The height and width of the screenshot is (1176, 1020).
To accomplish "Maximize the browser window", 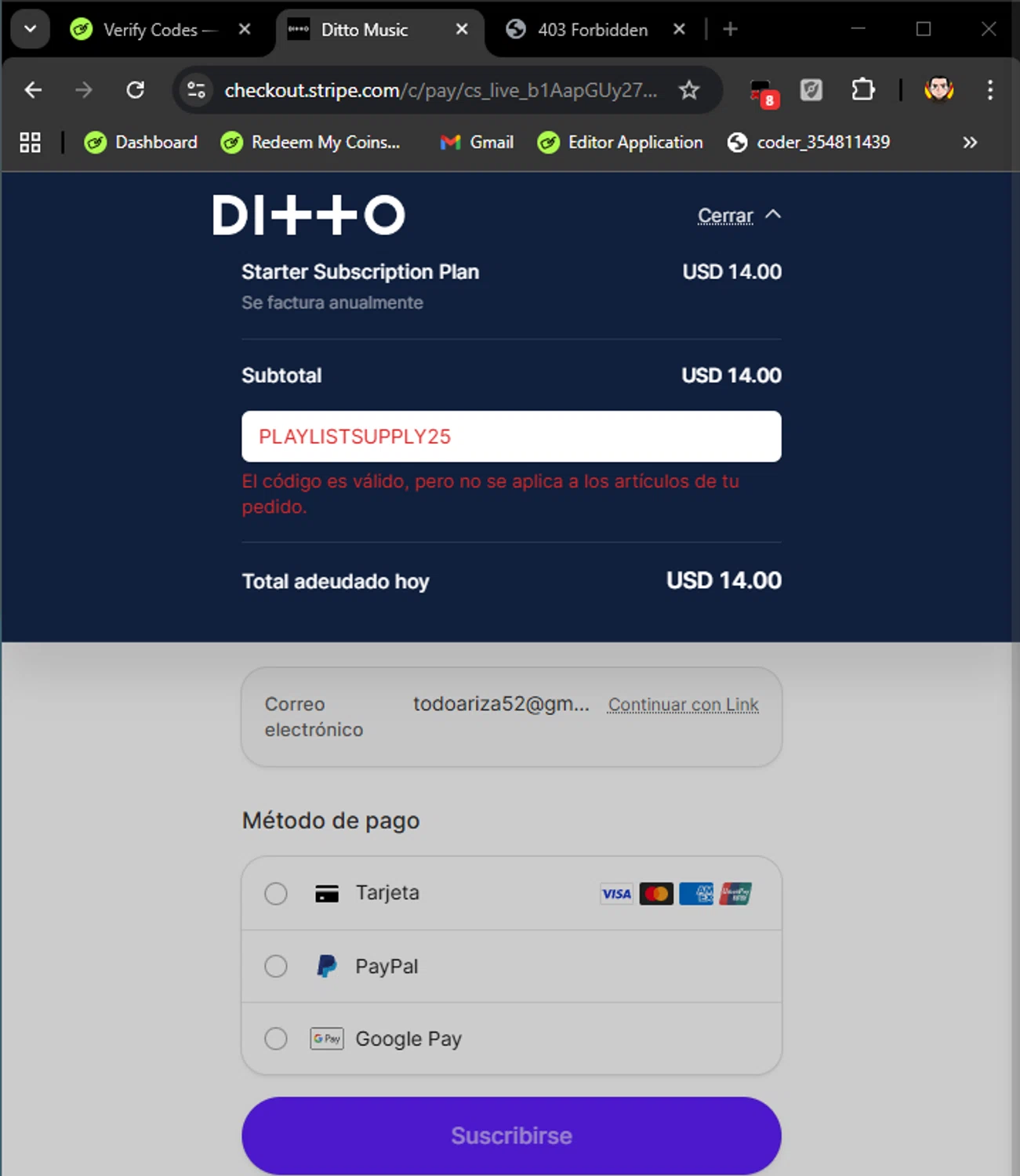I will [x=924, y=29].
